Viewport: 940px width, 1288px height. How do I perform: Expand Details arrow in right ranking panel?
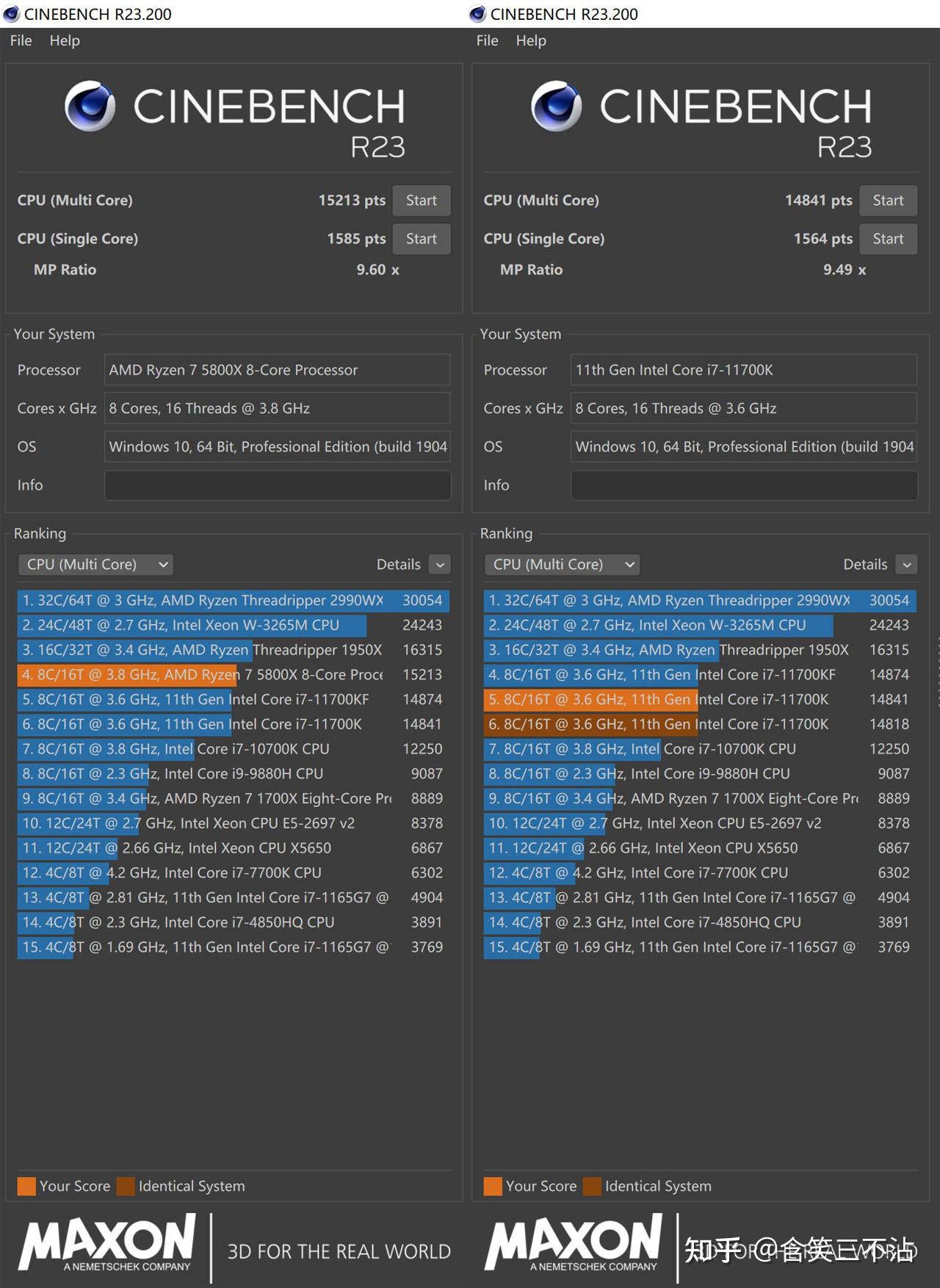pyautogui.click(x=907, y=565)
